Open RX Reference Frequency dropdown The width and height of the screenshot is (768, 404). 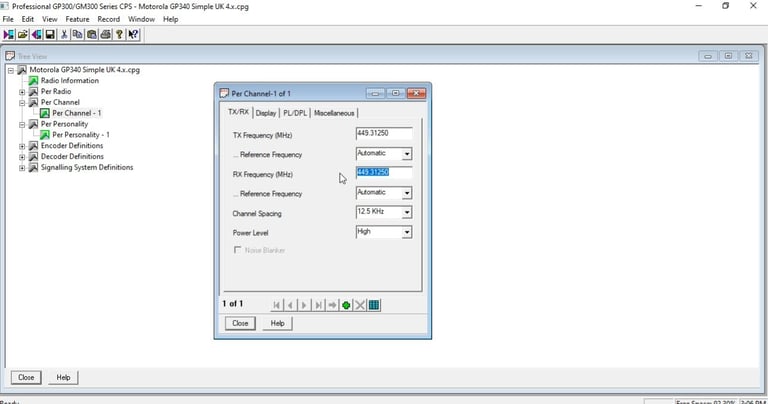click(x=407, y=193)
